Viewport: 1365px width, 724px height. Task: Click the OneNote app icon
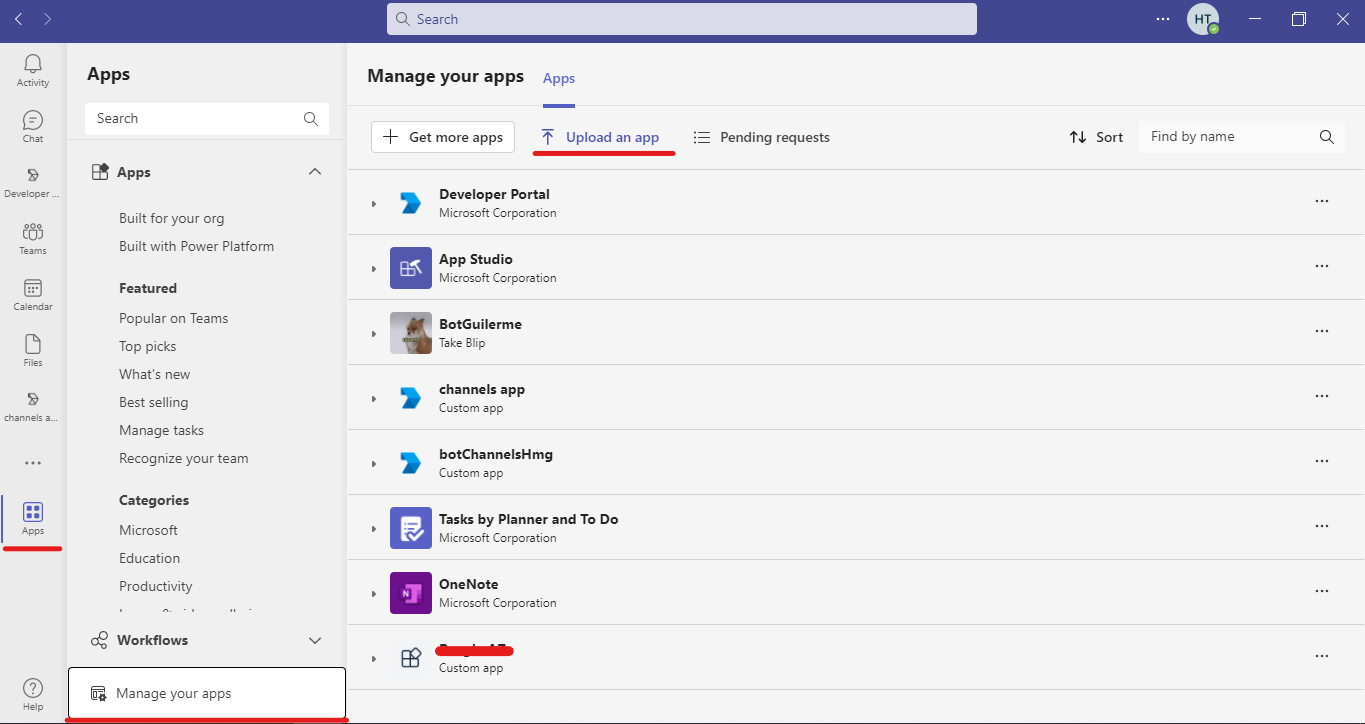(411, 593)
